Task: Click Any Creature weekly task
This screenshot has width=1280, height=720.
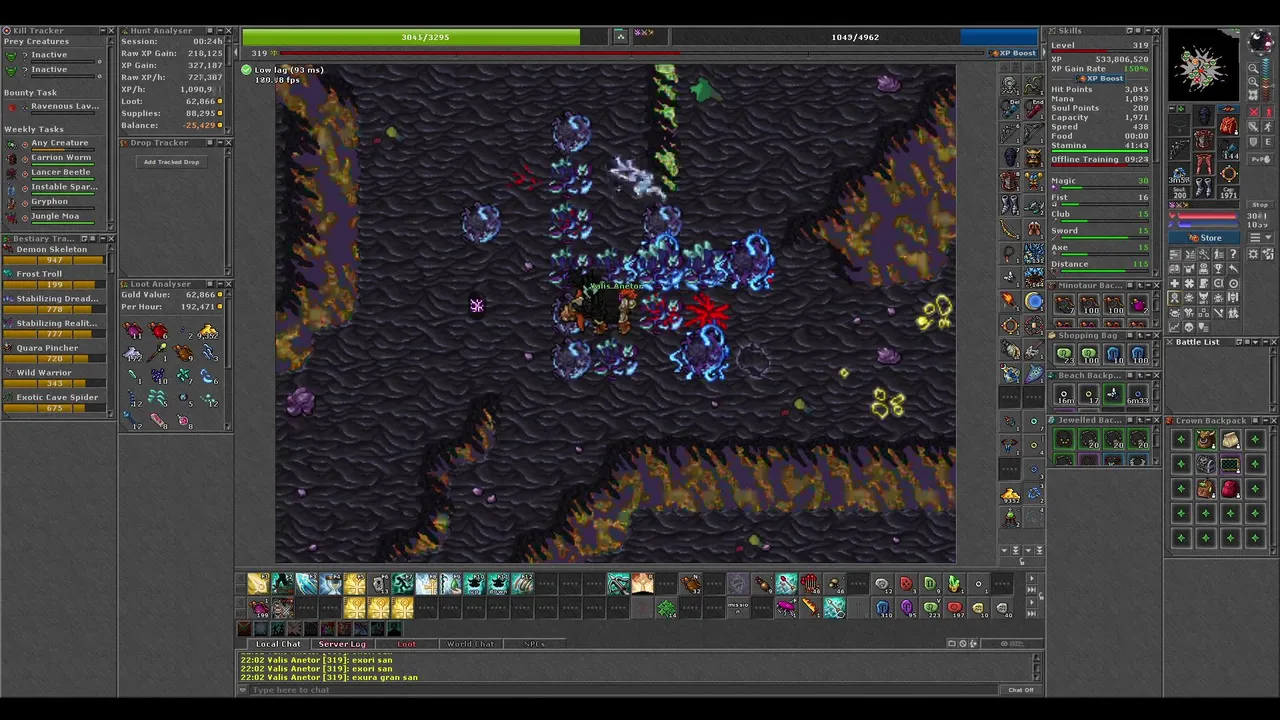Action: click(60, 143)
